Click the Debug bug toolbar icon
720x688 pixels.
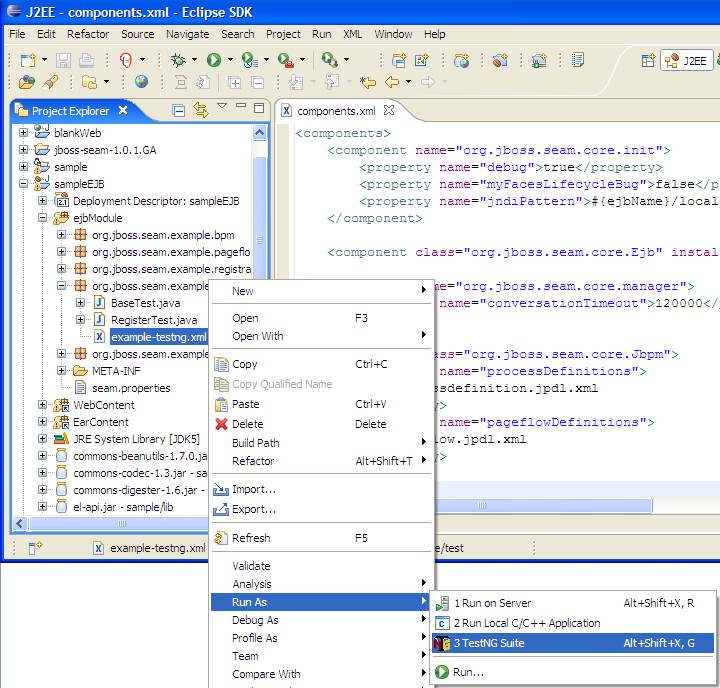[178, 60]
